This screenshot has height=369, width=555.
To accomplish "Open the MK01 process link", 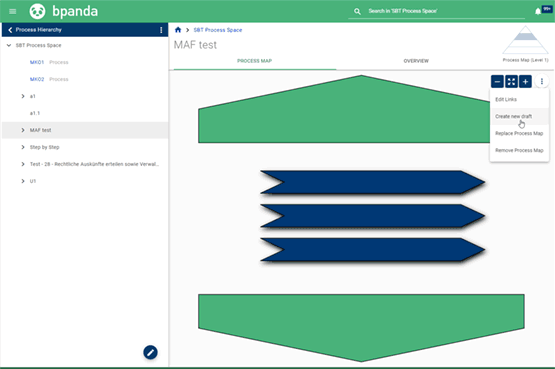I will pyautogui.click(x=37, y=62).
